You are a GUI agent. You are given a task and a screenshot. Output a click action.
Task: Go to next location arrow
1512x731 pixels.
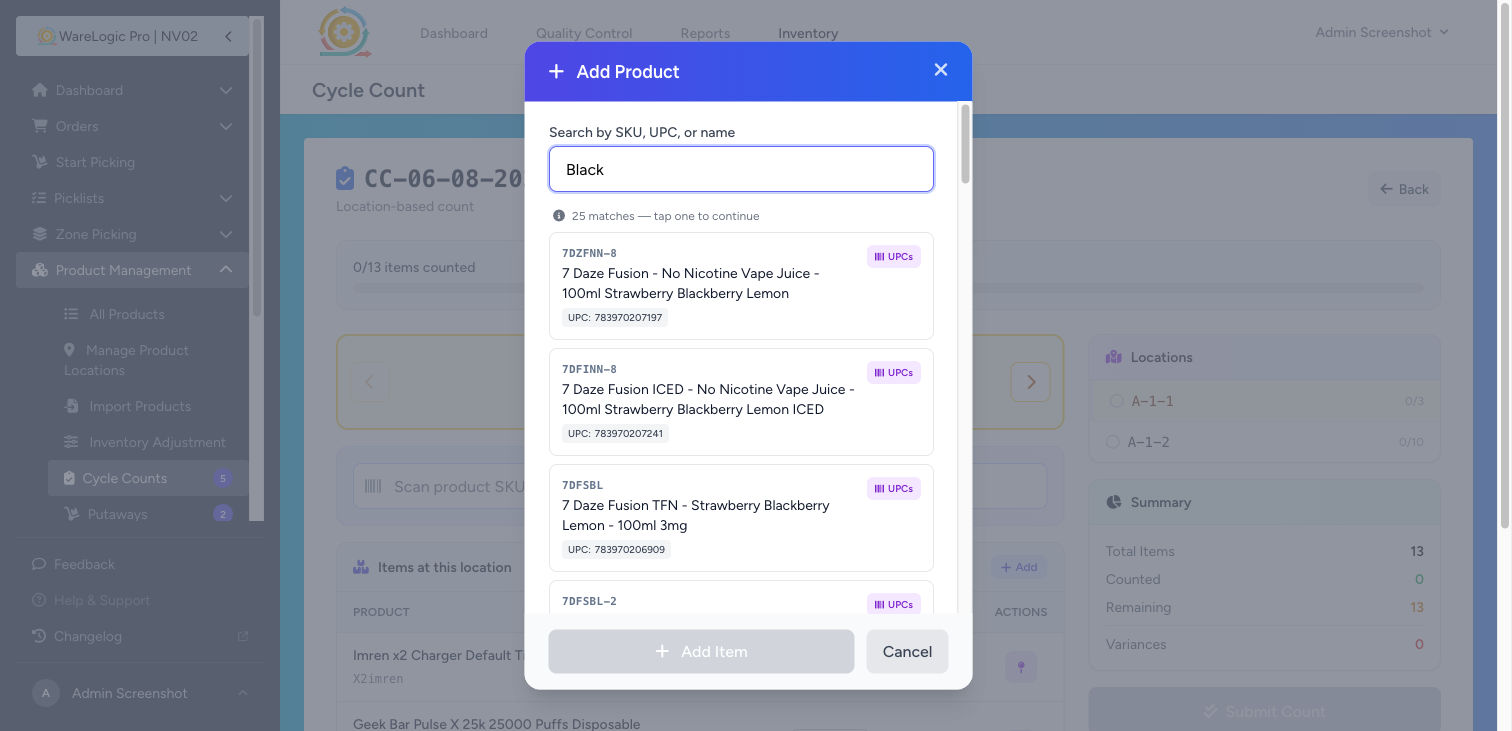point(1030,382)
